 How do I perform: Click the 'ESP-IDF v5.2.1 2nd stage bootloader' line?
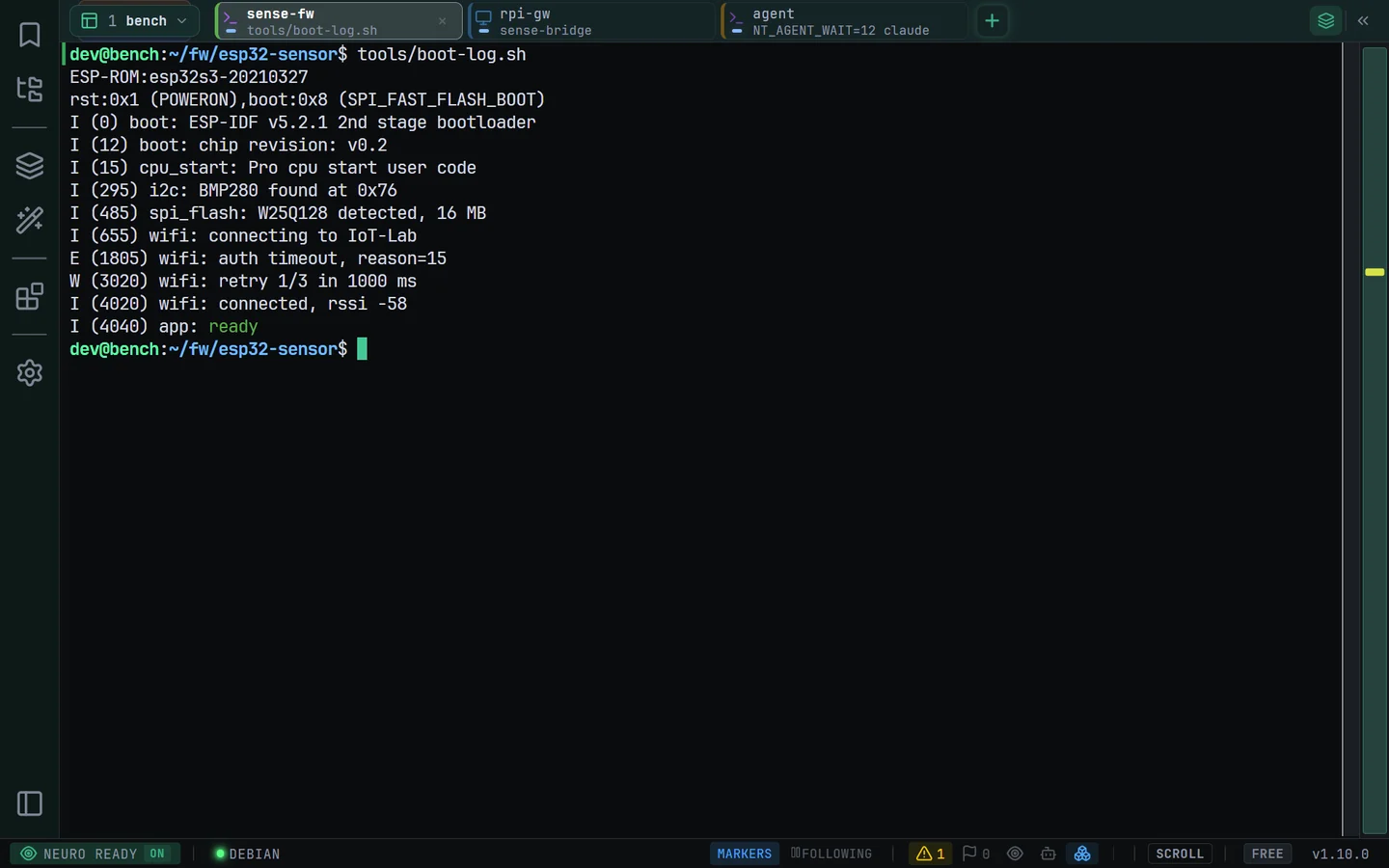tap(303, 122)
